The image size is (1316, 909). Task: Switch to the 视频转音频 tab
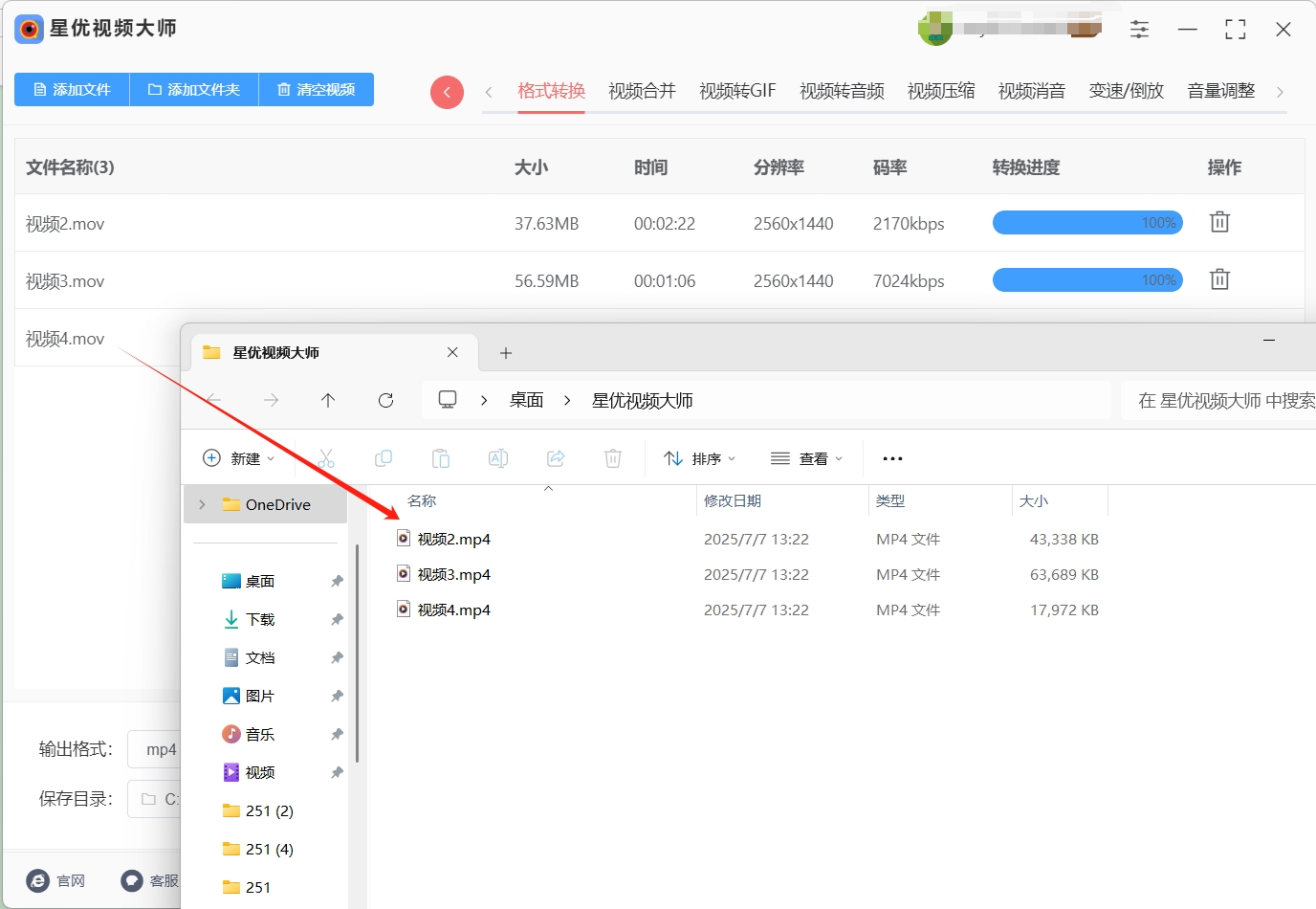pos(842,91)
